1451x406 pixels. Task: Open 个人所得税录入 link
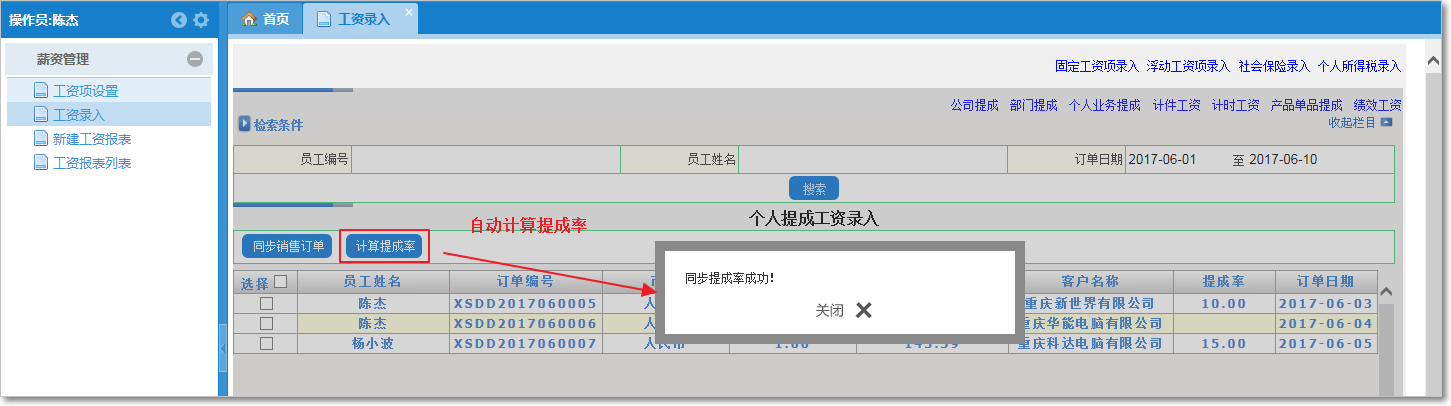pyautogui.click(x=1359, y=66)
